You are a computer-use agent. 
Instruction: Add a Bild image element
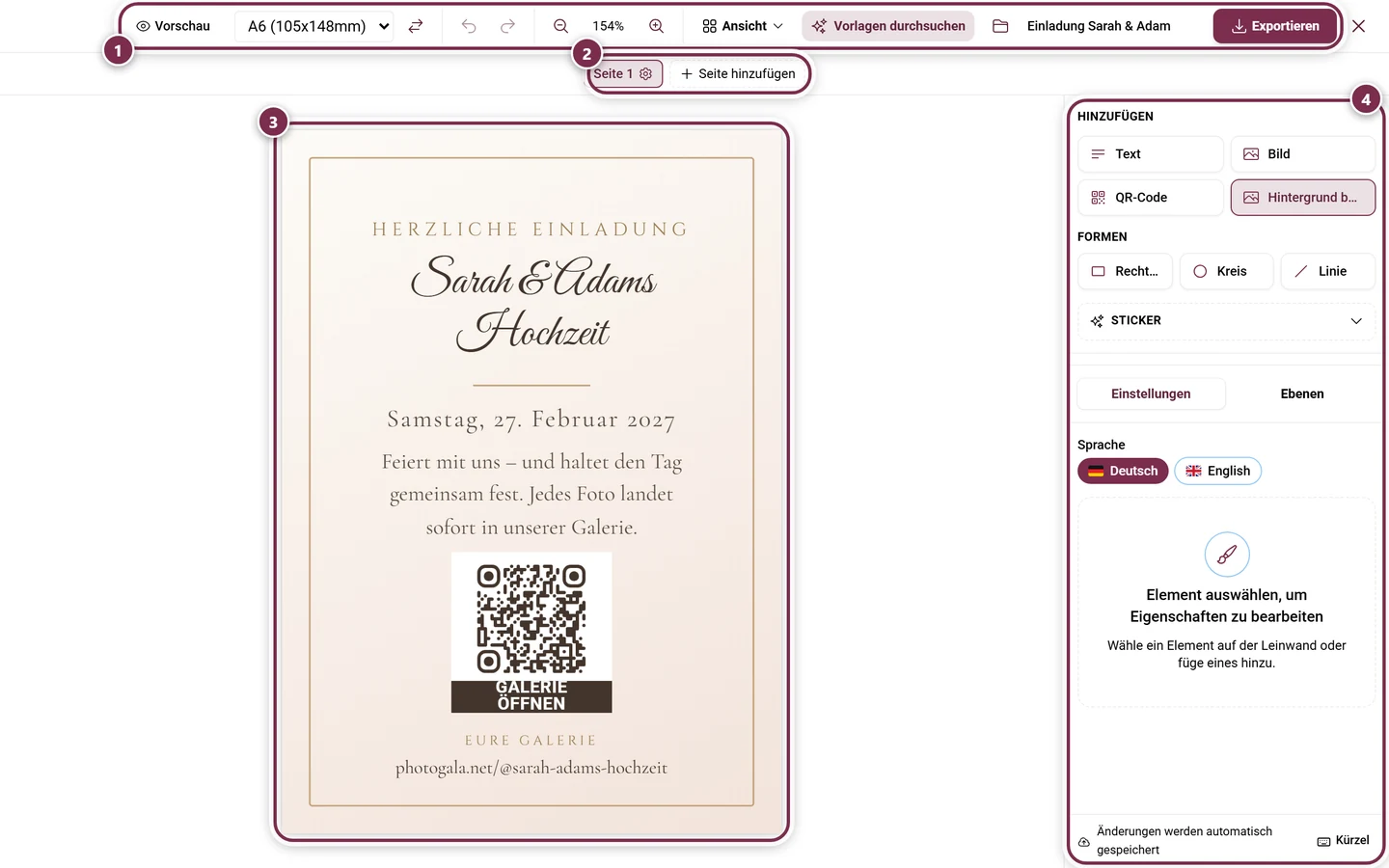coord(1302,154)
